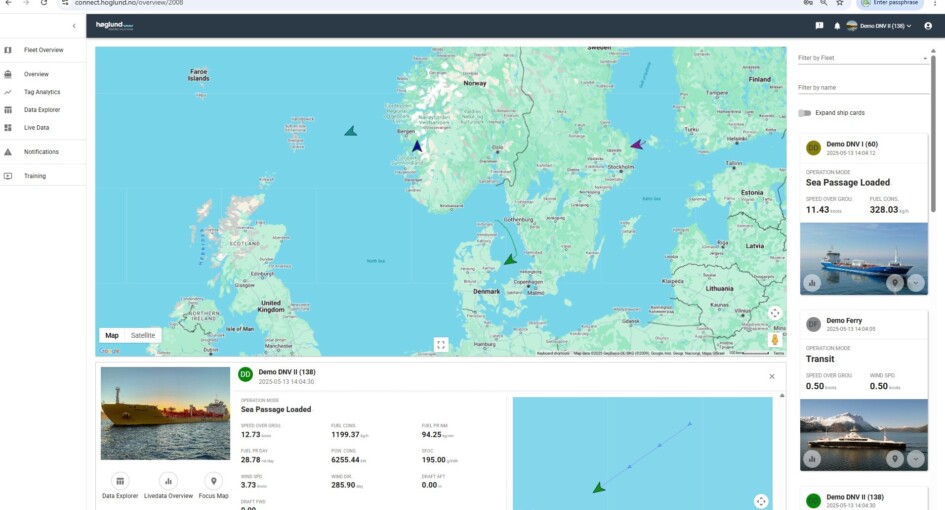Screen dimensions: 945x510
Task: Click the location pin on Demo Ferry card
Action: coord(895,459)
